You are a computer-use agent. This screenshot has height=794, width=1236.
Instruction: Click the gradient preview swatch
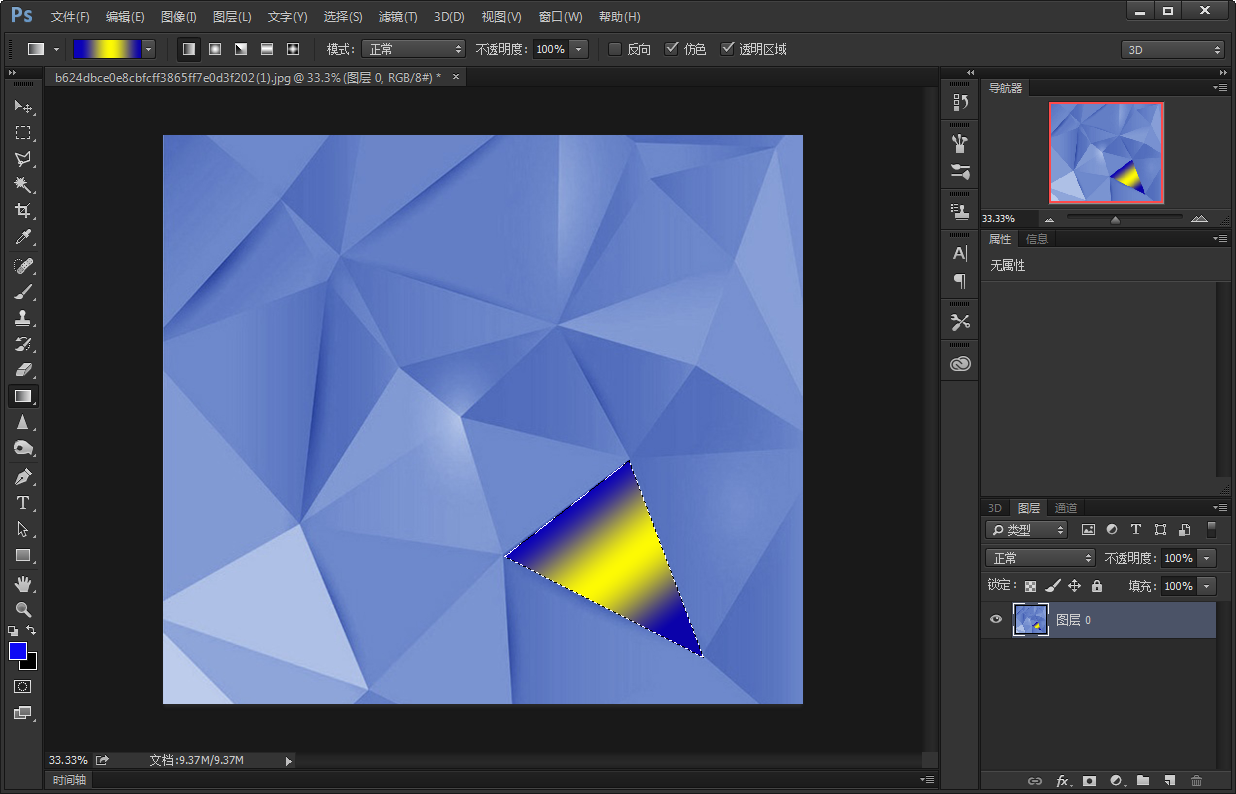pos(107,49)
